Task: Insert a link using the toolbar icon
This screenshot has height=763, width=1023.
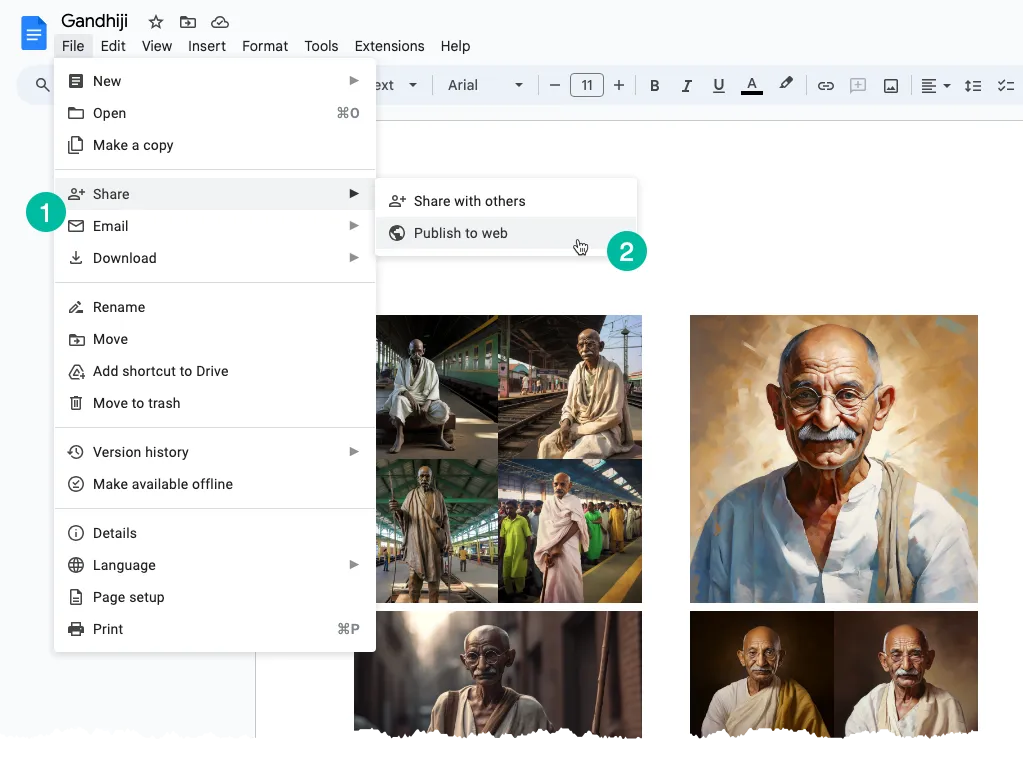Action: (x=826, y=85)
